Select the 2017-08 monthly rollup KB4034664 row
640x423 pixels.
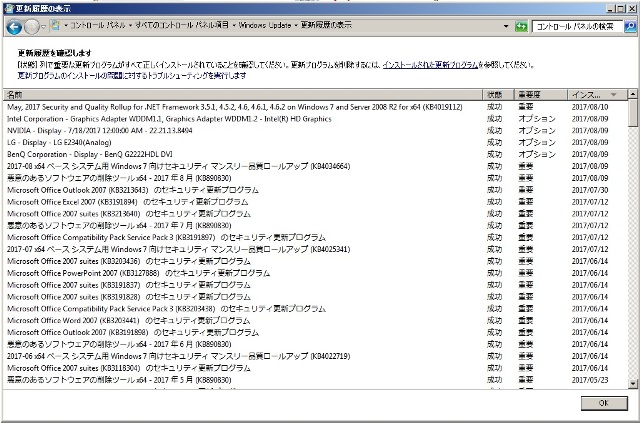pos(315,166)
